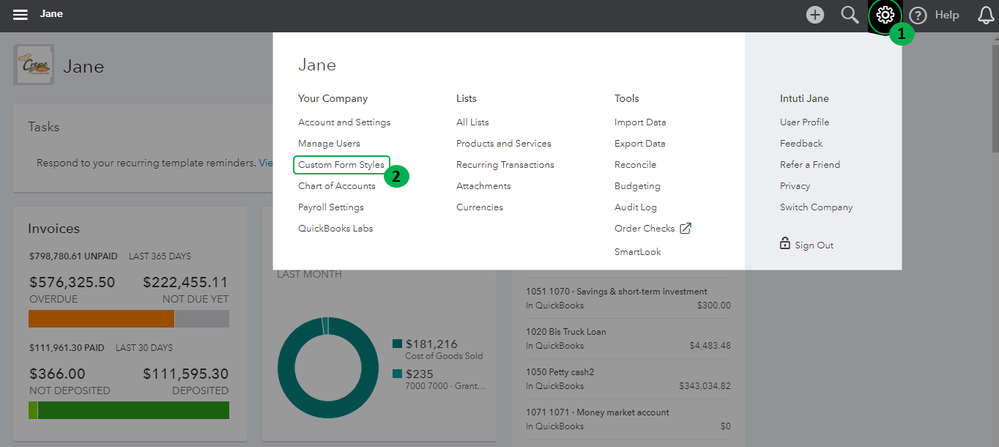
Task: Select Account and Settings
Action: click(344, 122)
